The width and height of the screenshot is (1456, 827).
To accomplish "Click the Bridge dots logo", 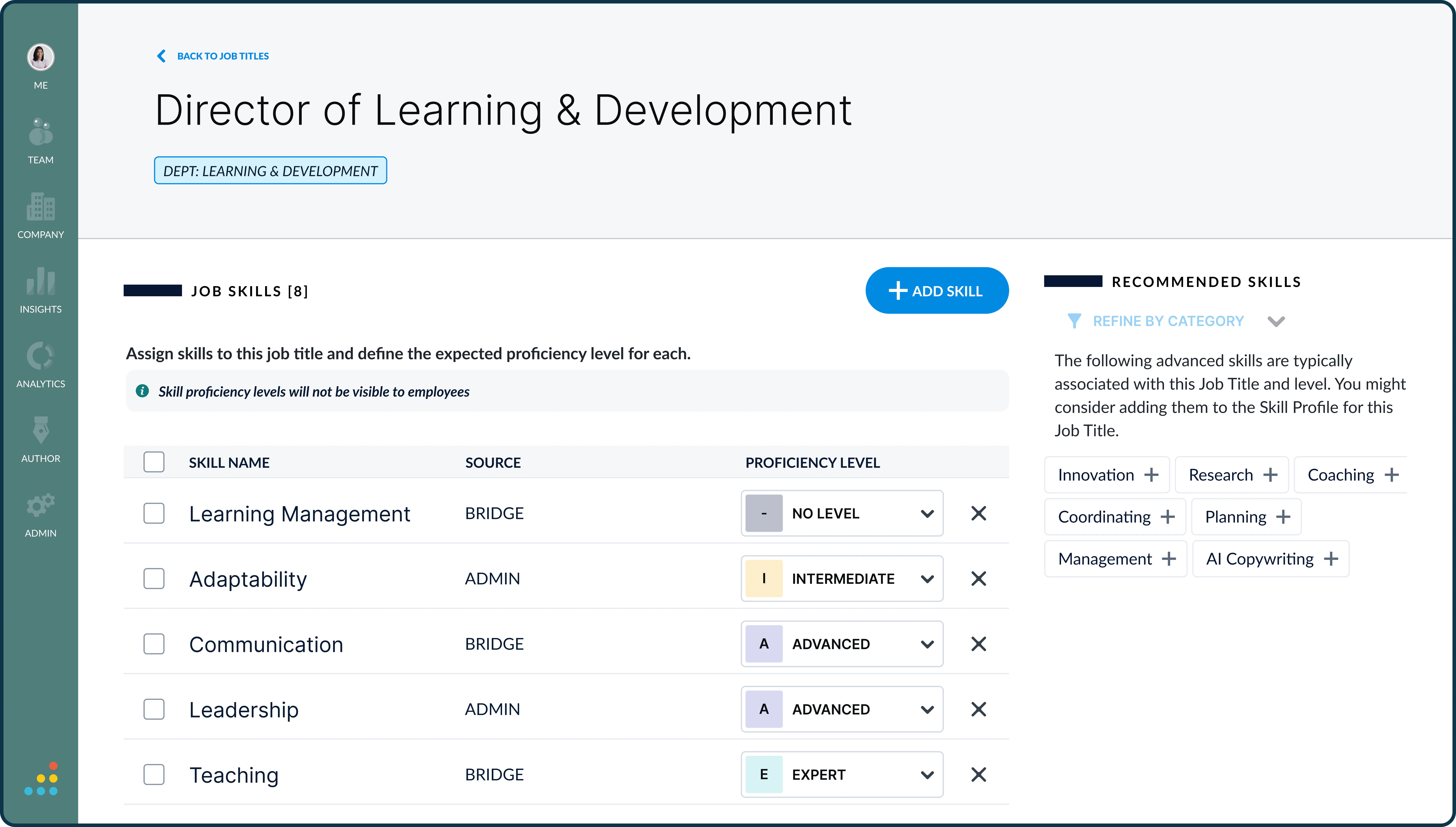I will (x=41, y=779).
